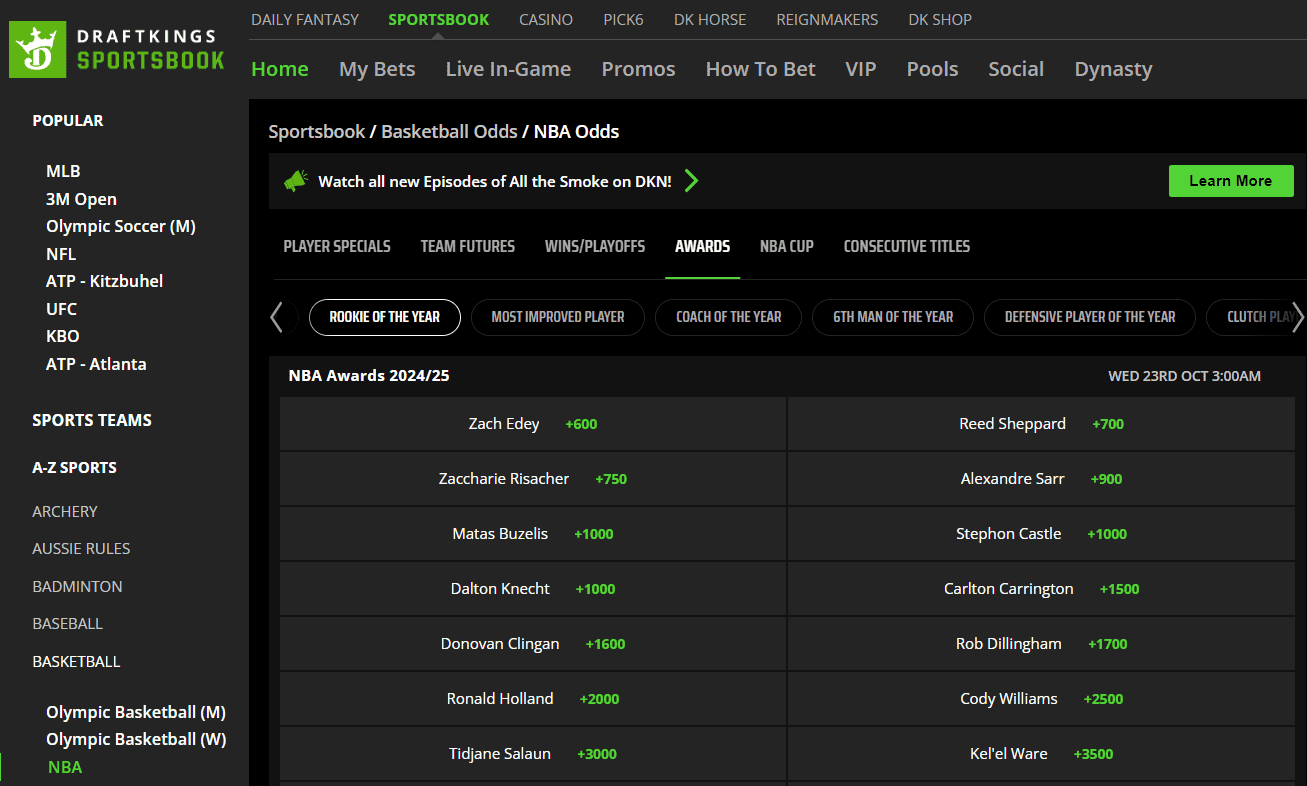Open the Promos page
Viewport: 1307px width, 786px height.
pos(638,69)
